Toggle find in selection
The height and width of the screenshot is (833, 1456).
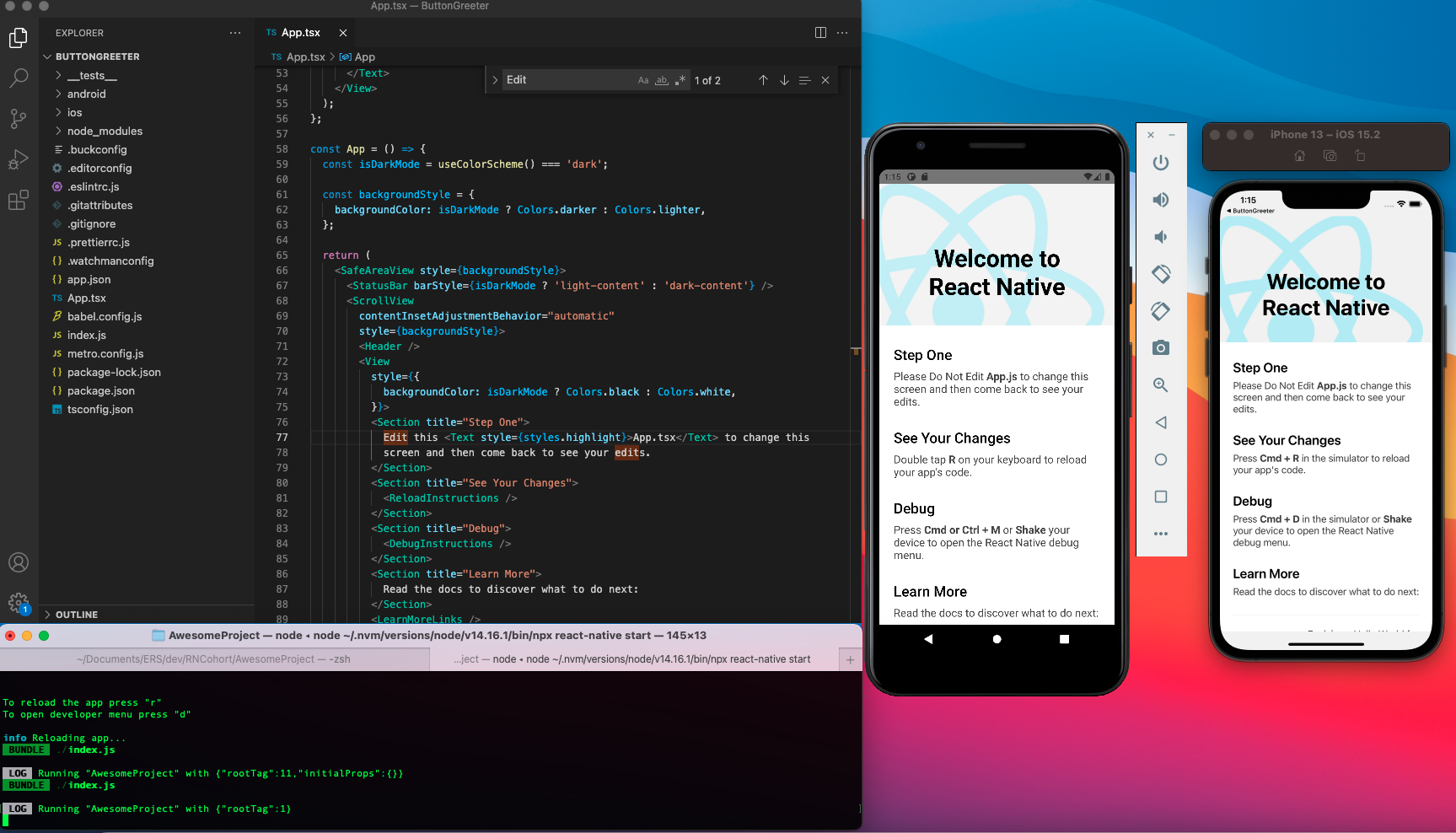tap(804, 80)
